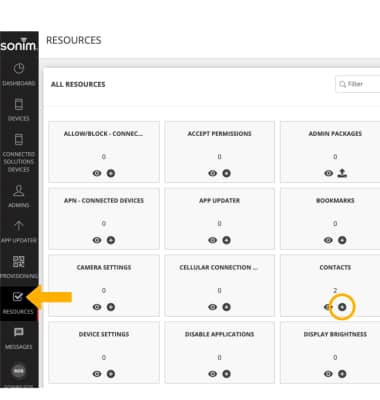Viewport: 380px width, 400px height.
Task: Click the Disable Applications card title
Action: 219,334
